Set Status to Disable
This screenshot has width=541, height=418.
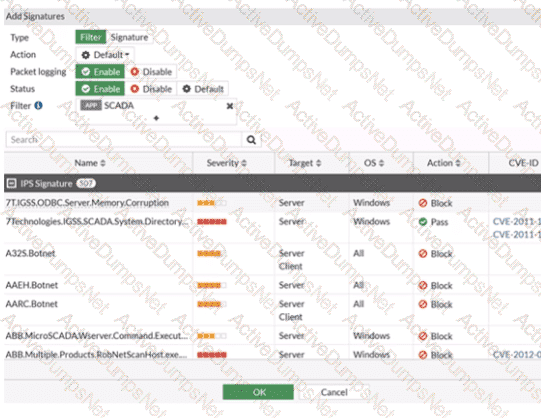[x=151, y=89]
